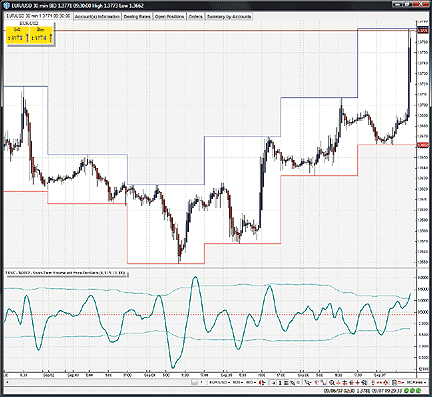
Task: Open the BID price type dropdown
Action: tap(251, 383)
